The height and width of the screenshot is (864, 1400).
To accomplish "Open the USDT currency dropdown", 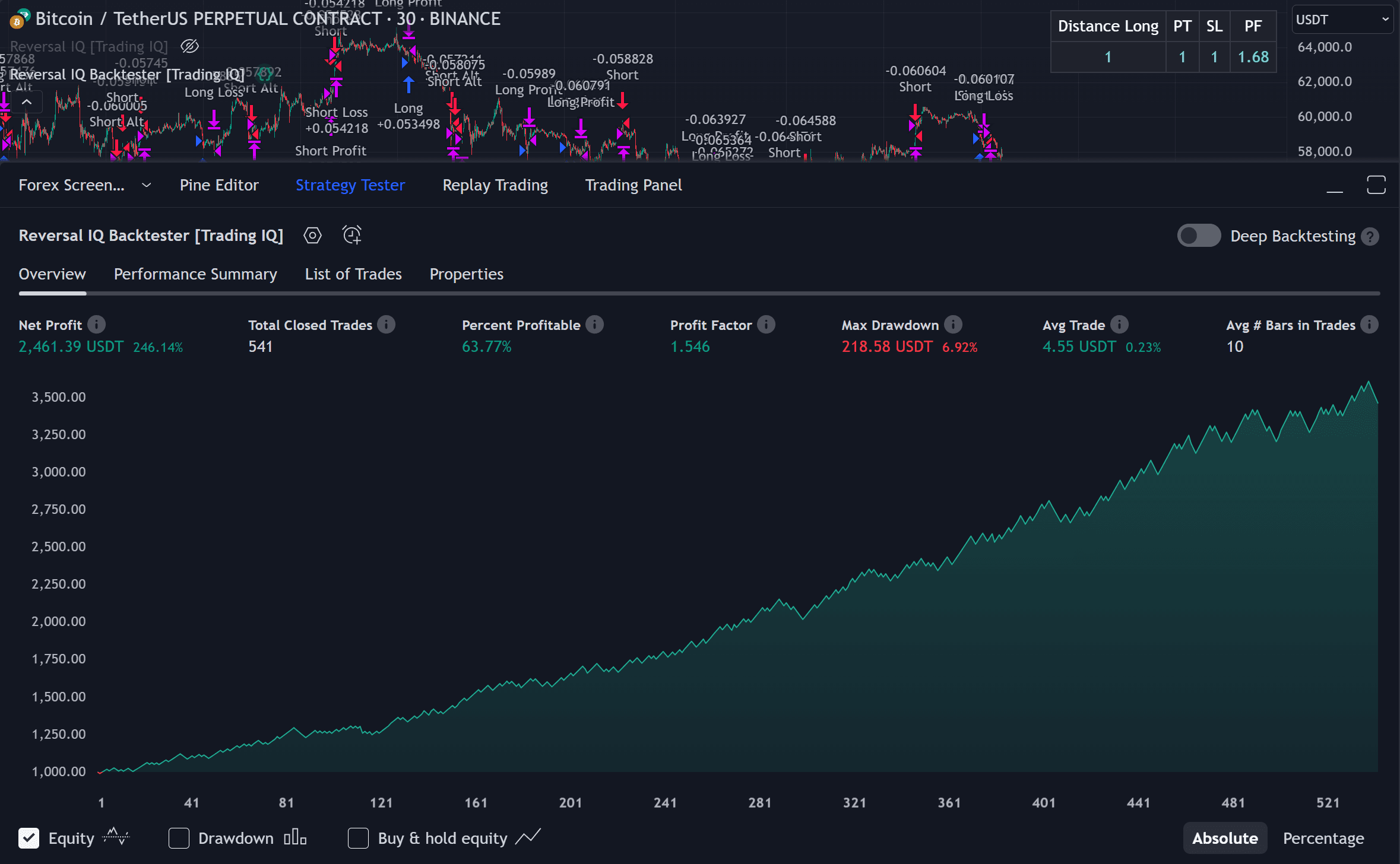I will [x=1342, y=20].
